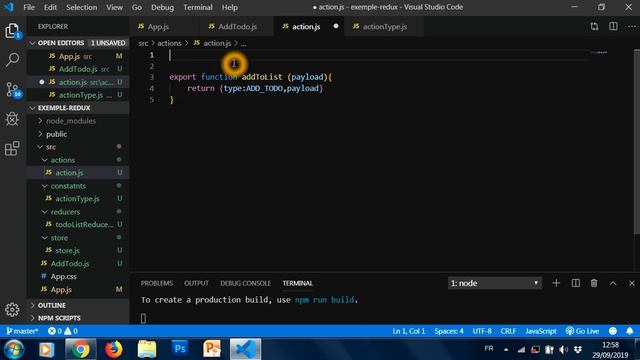
Task: Maximize the panel with up chevron
Action: (x=613, y=283)
